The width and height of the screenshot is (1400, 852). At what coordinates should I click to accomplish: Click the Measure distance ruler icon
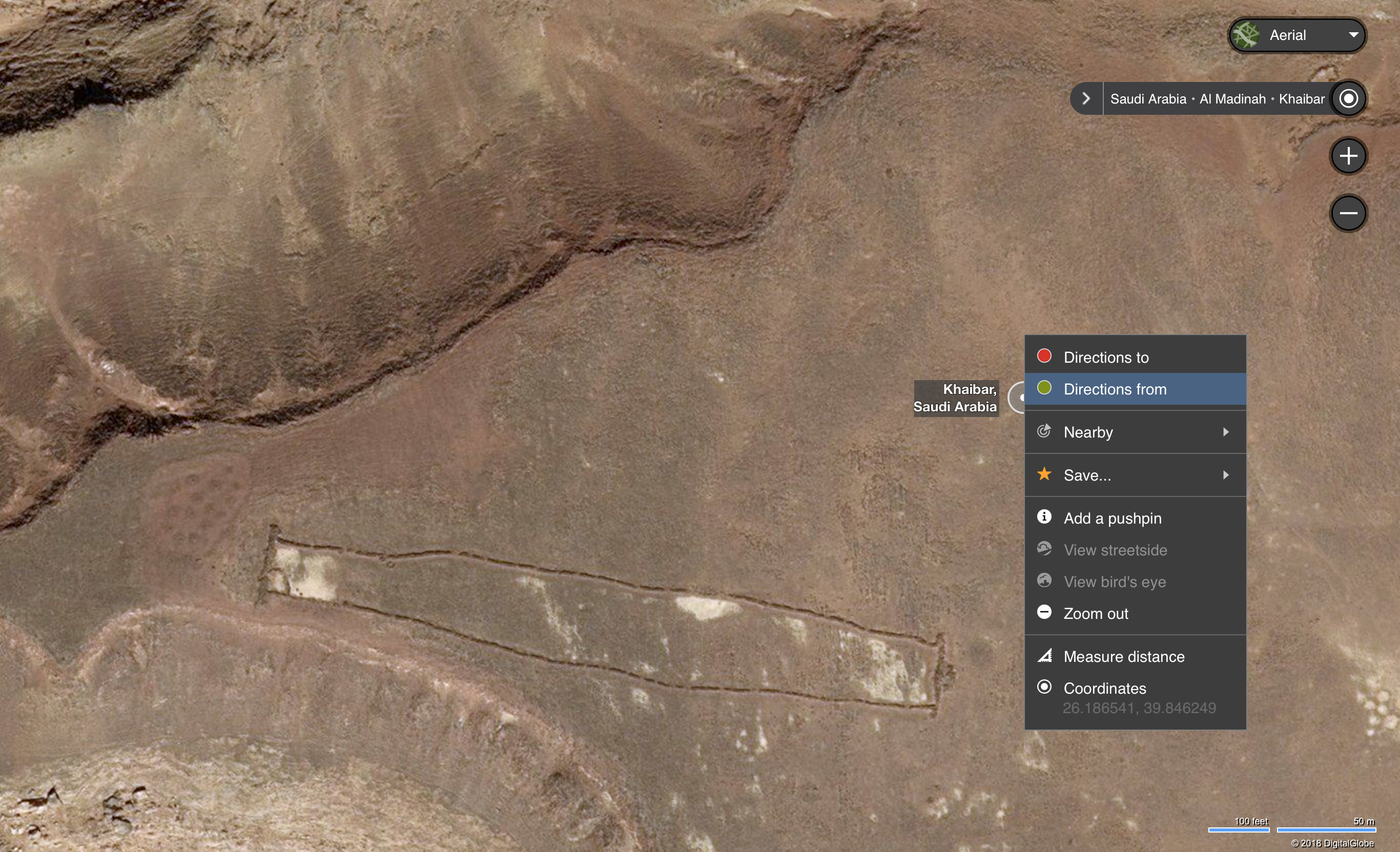click(x=1044, y=655)
